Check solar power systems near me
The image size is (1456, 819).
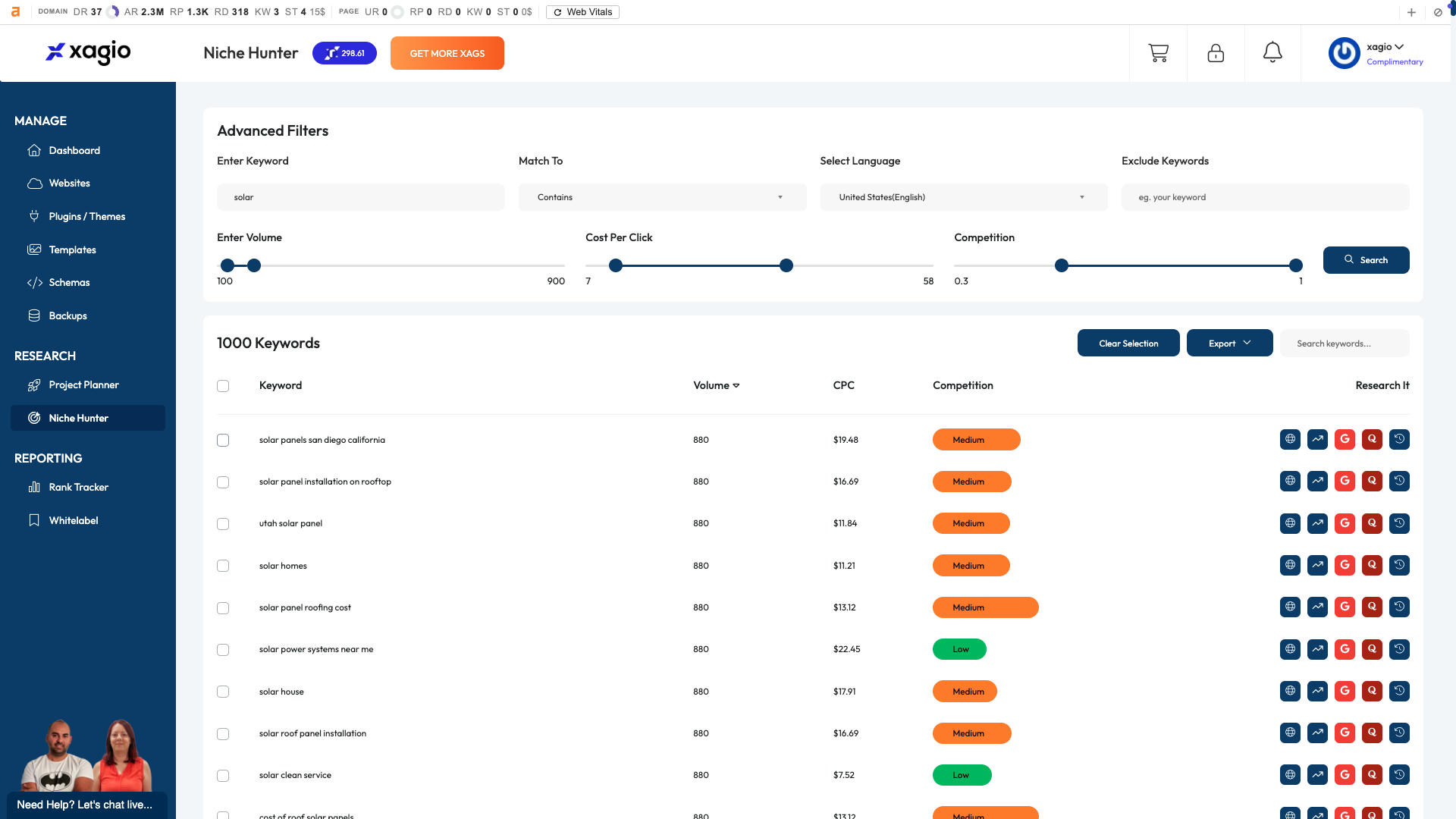point(223,650)
